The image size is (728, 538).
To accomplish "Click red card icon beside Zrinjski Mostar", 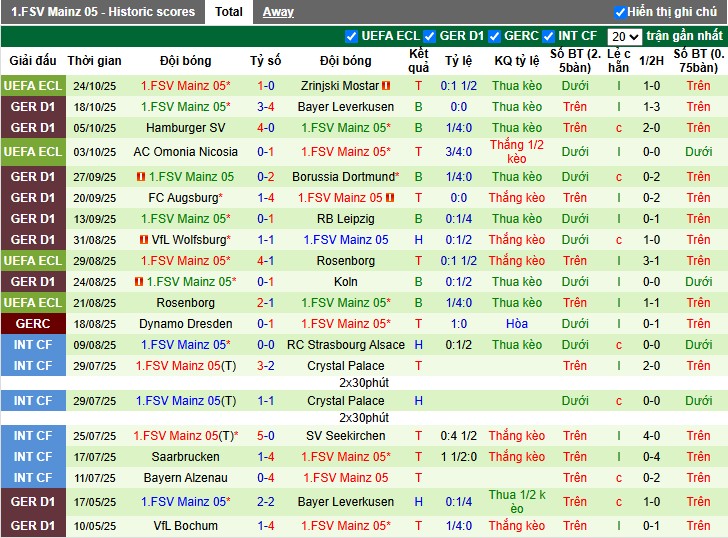I will pos(385,86).
